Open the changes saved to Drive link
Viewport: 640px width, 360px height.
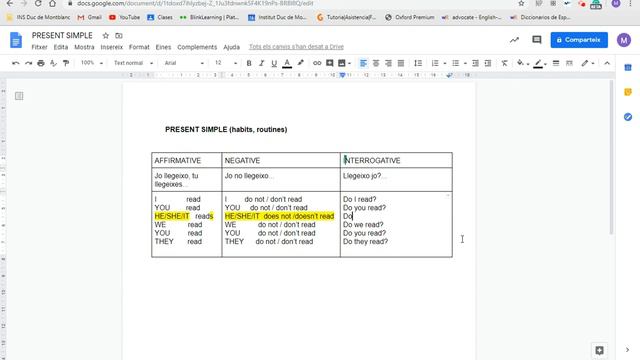click(x=296, y=47)
